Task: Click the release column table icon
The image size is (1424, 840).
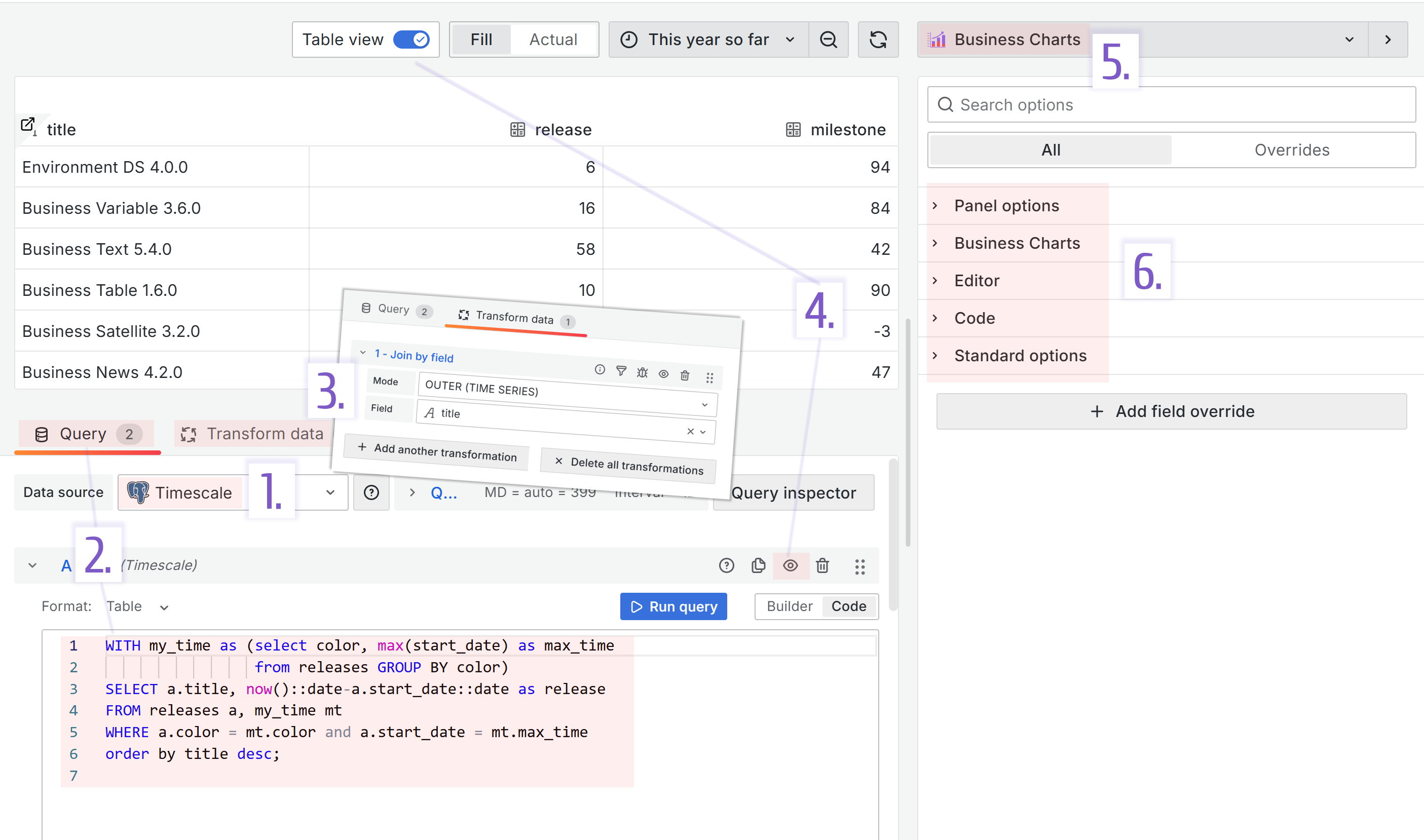Action: click(x=517, y=130)
